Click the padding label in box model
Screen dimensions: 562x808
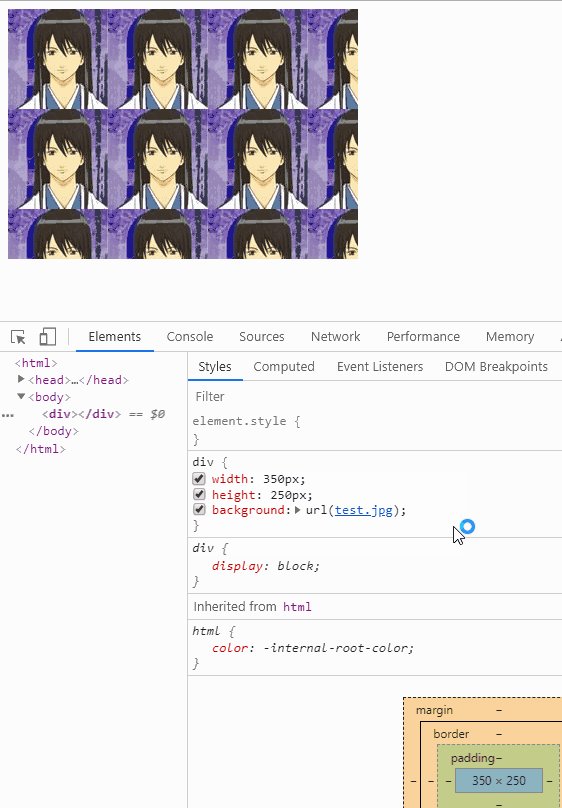473,758
